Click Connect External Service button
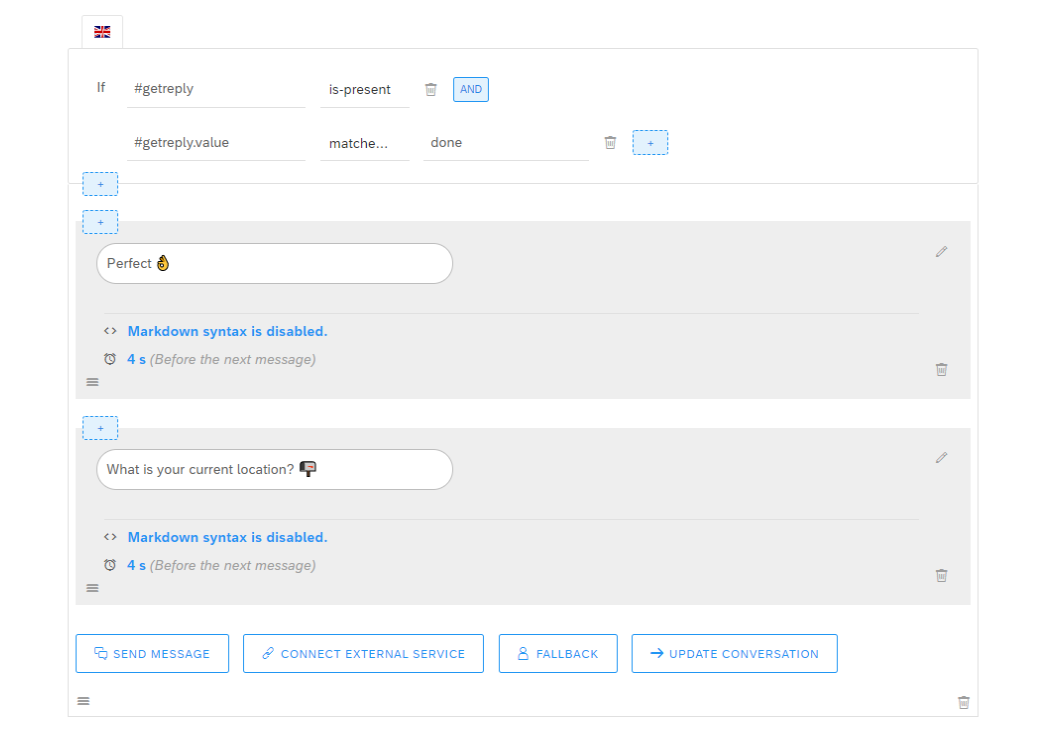Image resolution: width=1038 pixels, height=746 pixels. point(363,654)
